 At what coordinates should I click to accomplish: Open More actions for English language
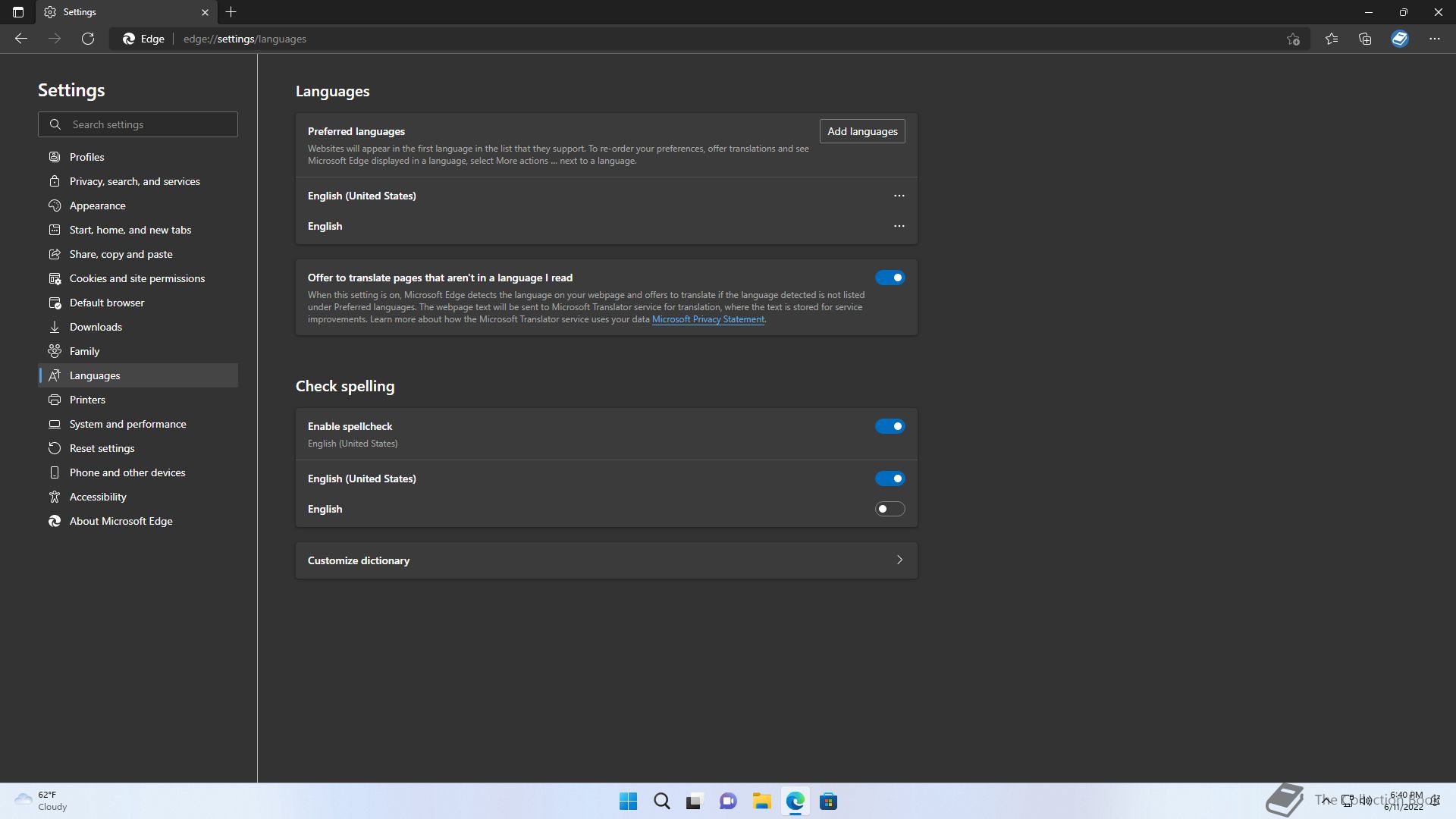tap(899, 226)
